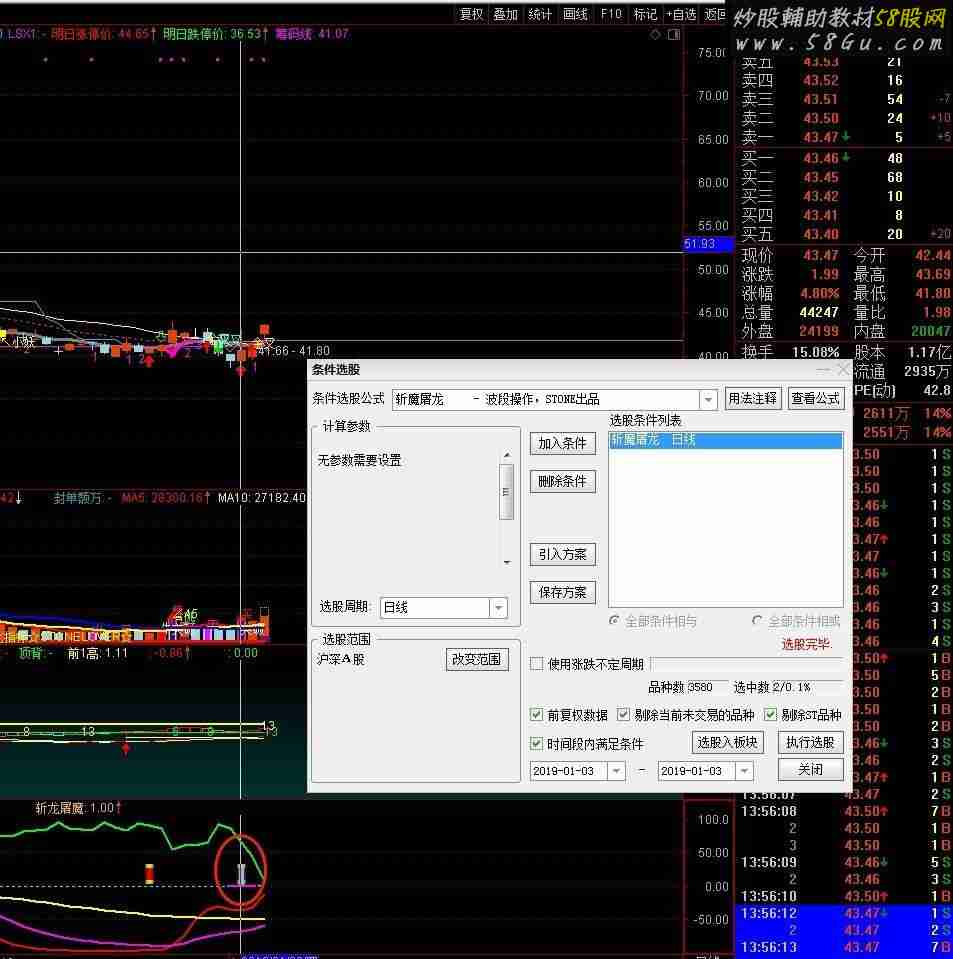Open the 统计 toolbar item

pos(540,14)
